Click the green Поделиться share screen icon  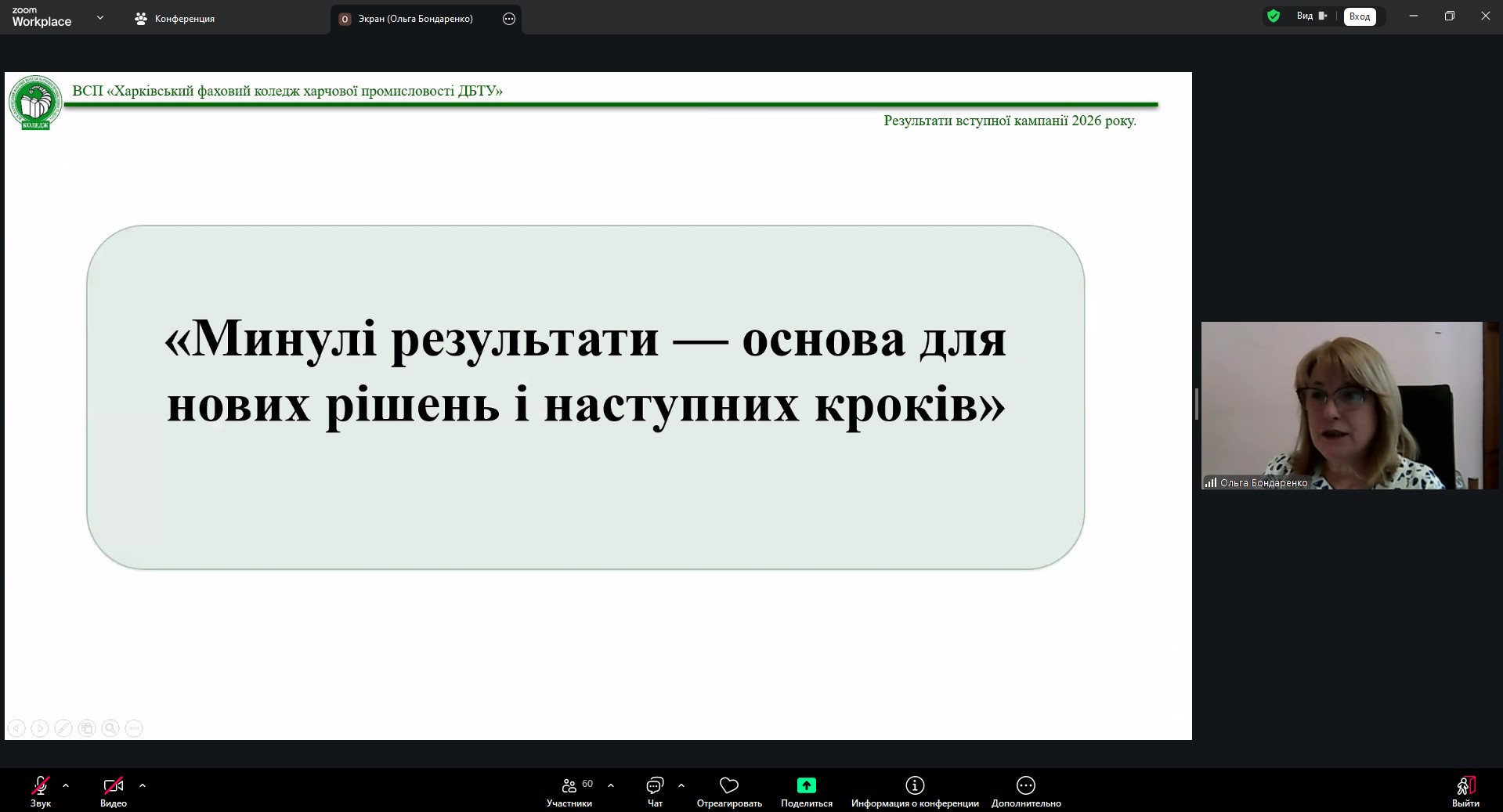tap(807, 785)
